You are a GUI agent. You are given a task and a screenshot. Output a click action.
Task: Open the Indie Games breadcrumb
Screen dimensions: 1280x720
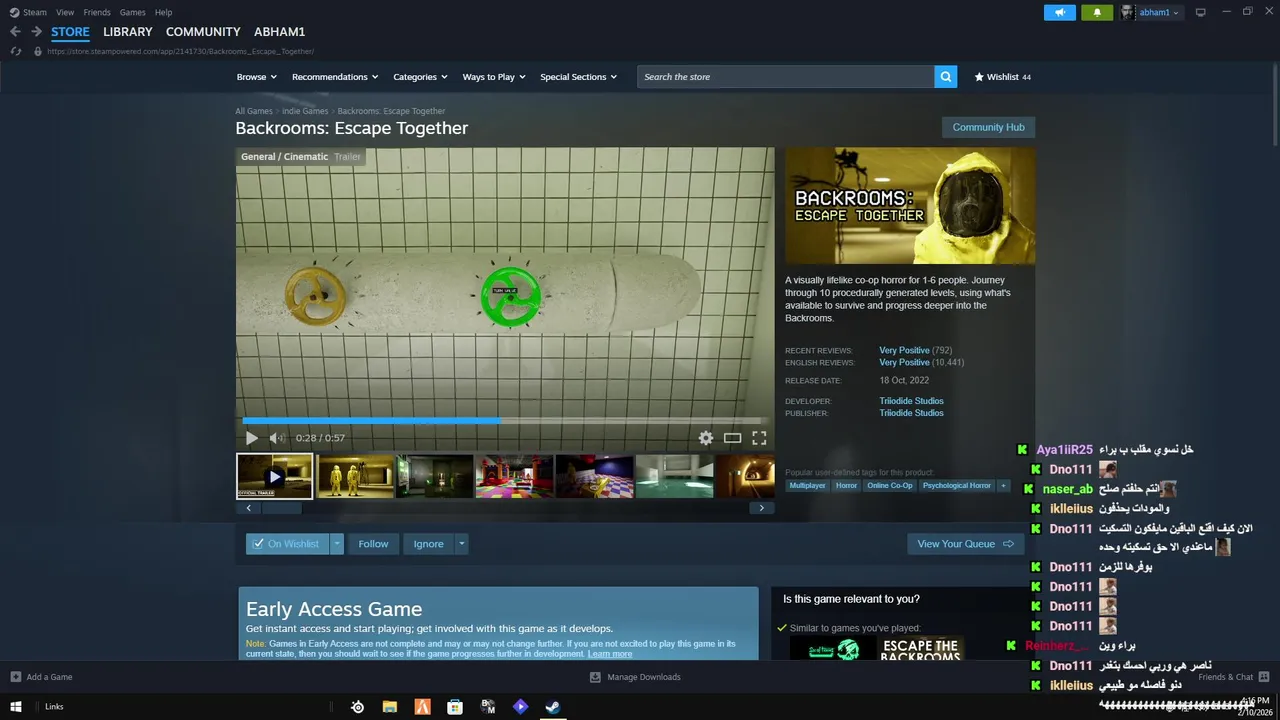305,111
